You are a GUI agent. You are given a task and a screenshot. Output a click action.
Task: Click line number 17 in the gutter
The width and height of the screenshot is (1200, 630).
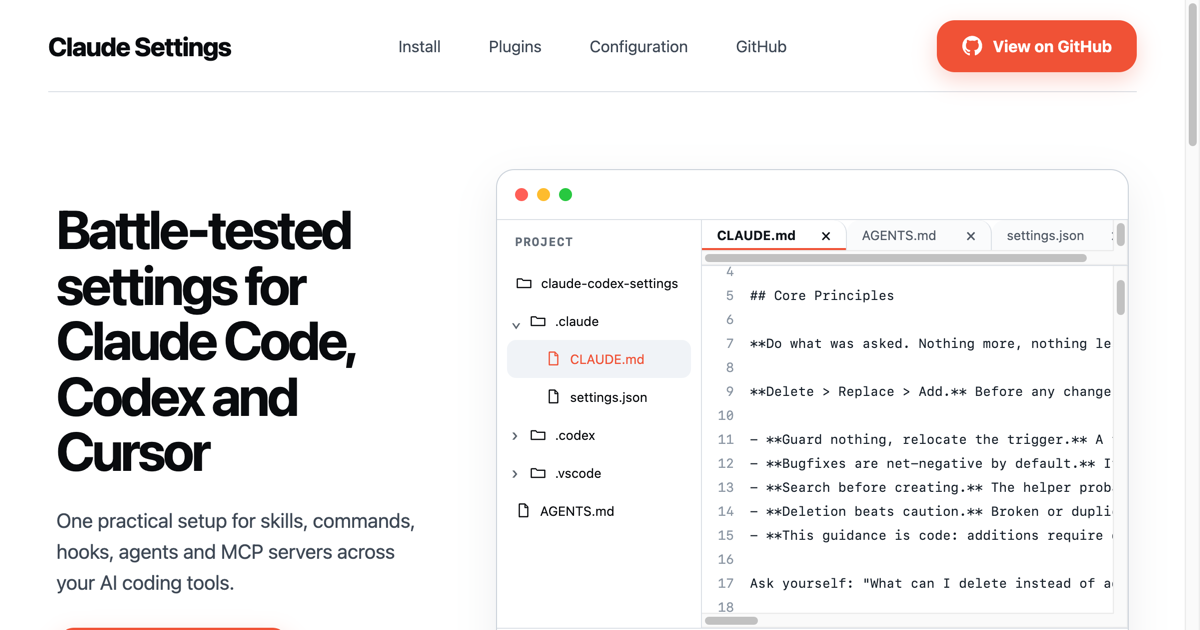[x=726, y=583]
